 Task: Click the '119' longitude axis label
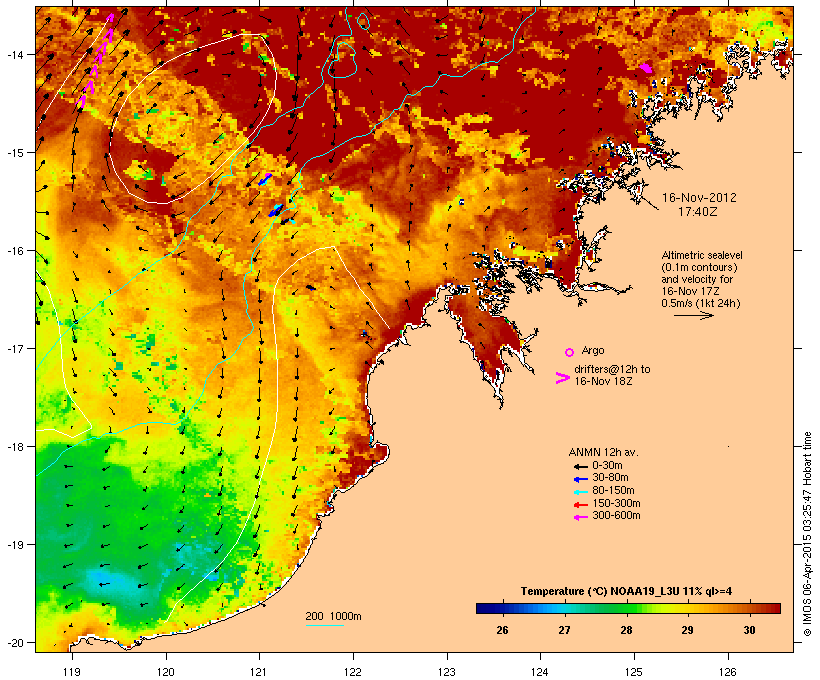pyautogui.click(x=72, y=672)
